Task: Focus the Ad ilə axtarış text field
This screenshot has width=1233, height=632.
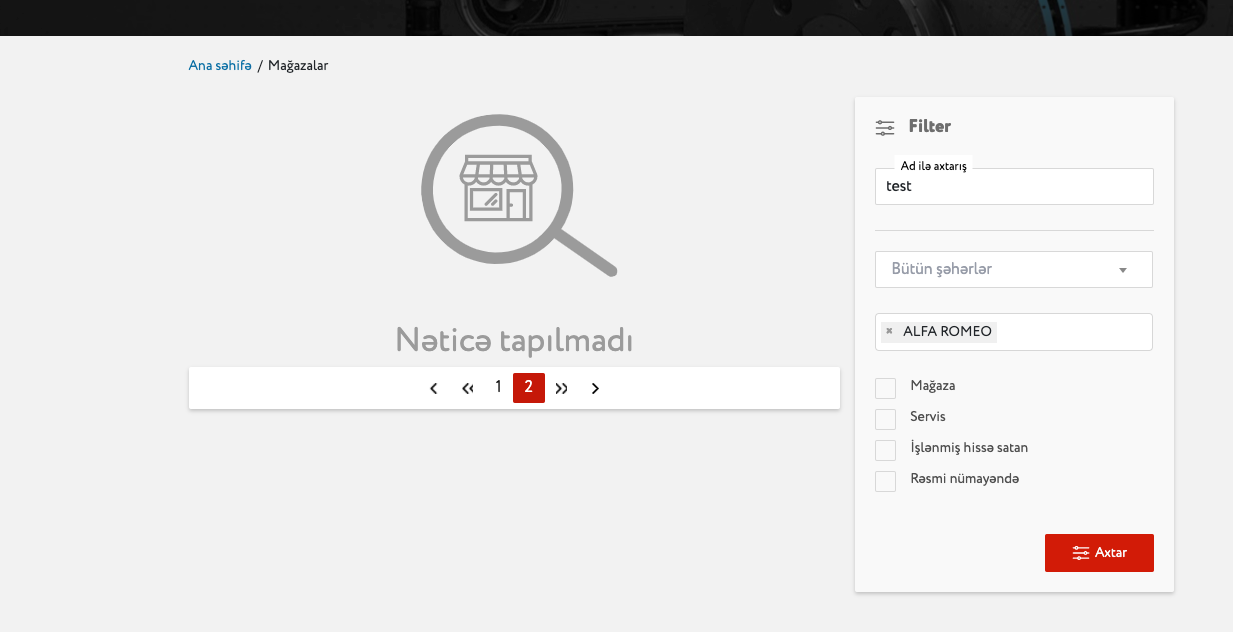Action: click(x=1014, y=187)
